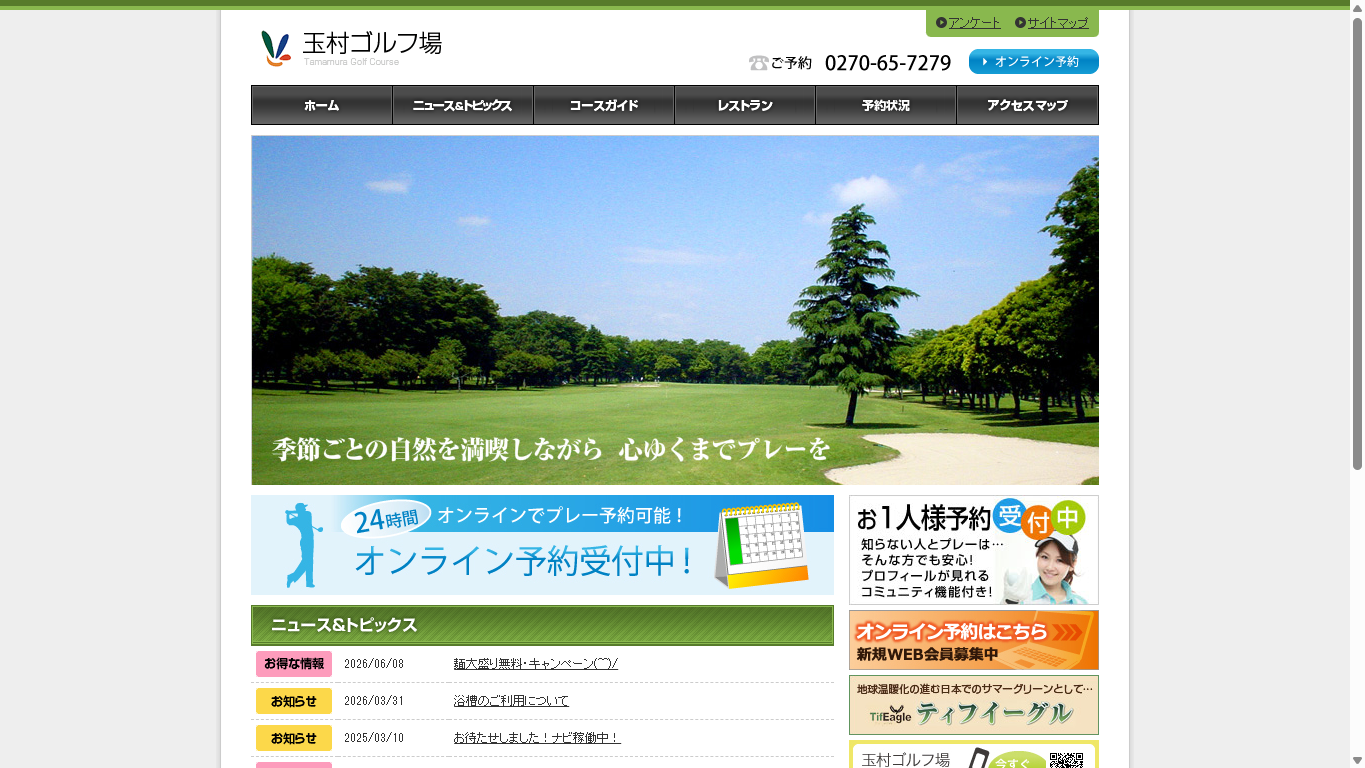Open the レストラン menu item
The width and height of the screenshot is (1365, 768).
point(745,105)
